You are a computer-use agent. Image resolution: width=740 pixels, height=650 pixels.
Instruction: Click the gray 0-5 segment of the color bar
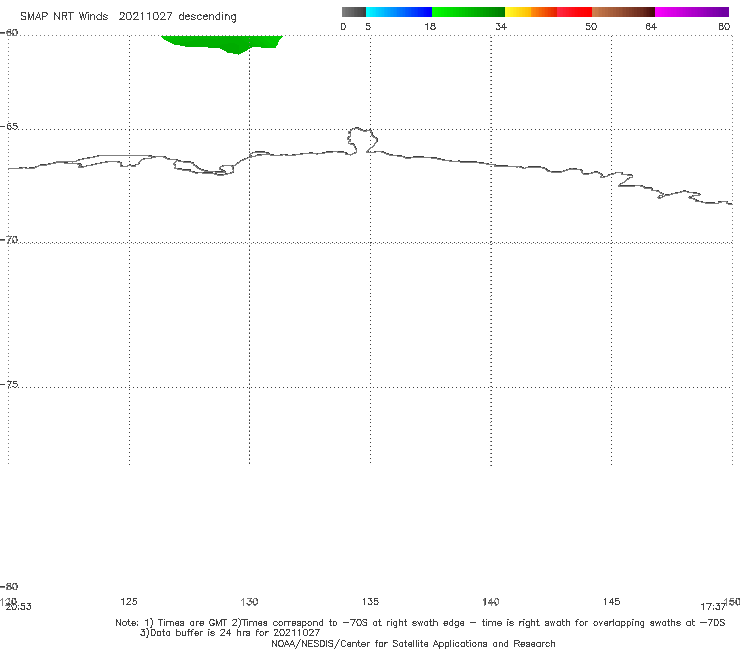point(353,12)
